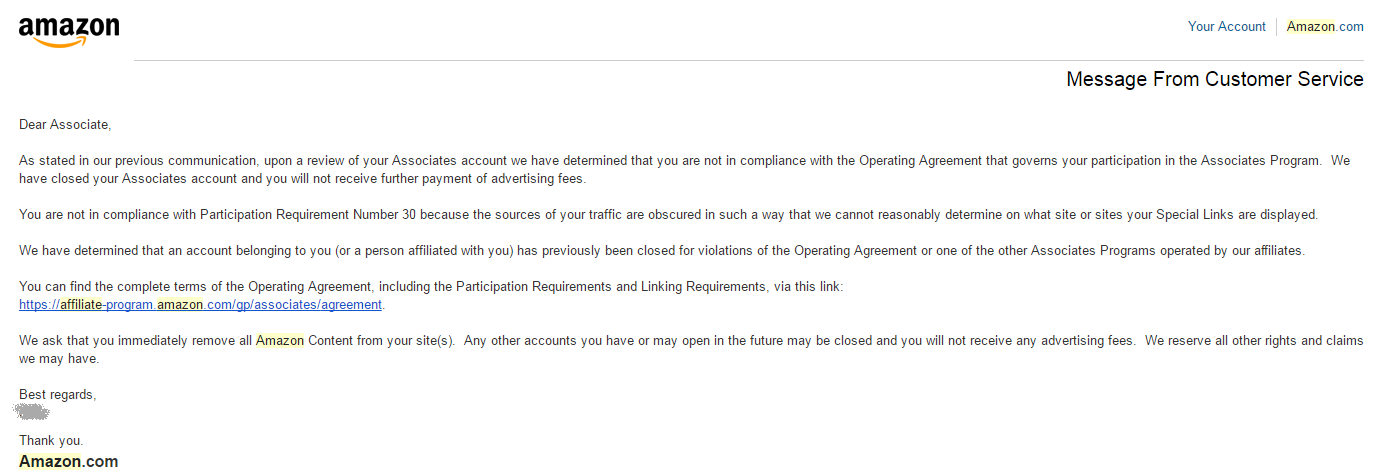Click the Amazon logo
Image resolution: width=1386 pixels, height=474 pixels.
[x=69, y=31]
